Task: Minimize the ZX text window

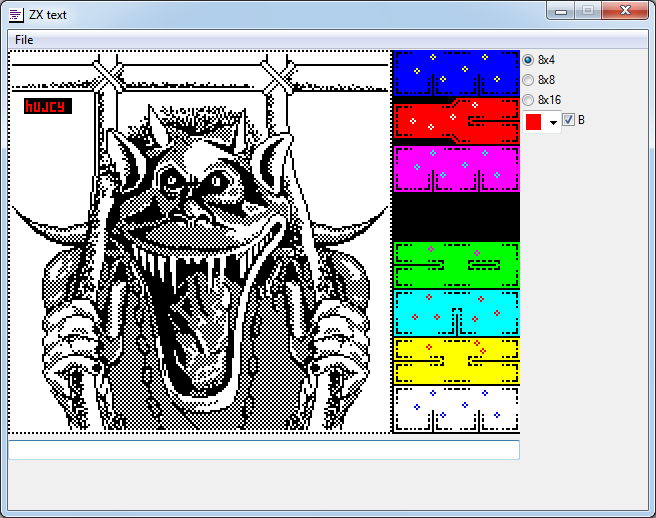Action: tap(561, 10)
